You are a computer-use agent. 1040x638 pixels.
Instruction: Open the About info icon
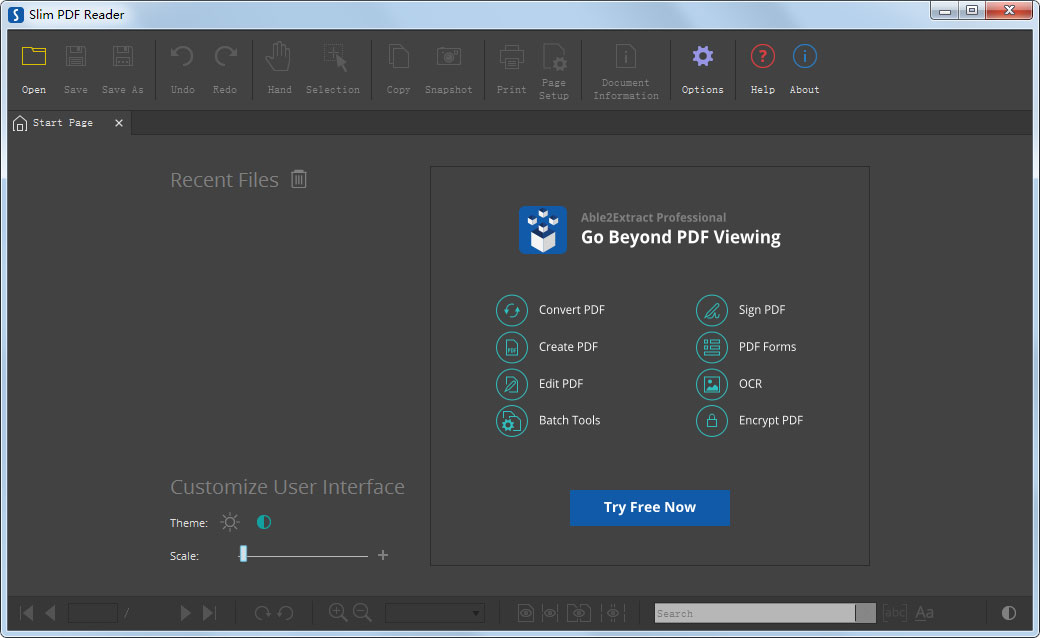pyautogui.click(x=804, y=58)
